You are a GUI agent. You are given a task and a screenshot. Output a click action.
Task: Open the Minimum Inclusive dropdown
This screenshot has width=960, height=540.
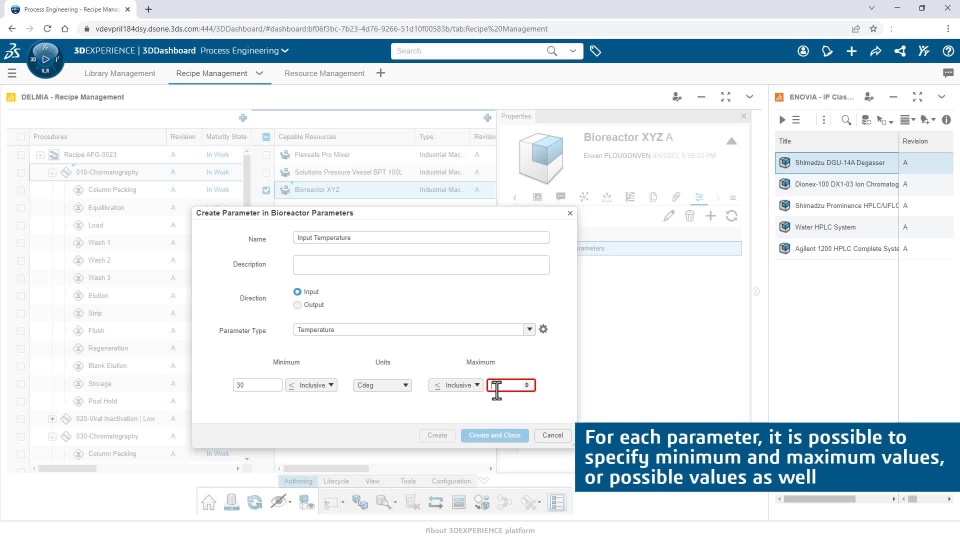coord(311,385)
